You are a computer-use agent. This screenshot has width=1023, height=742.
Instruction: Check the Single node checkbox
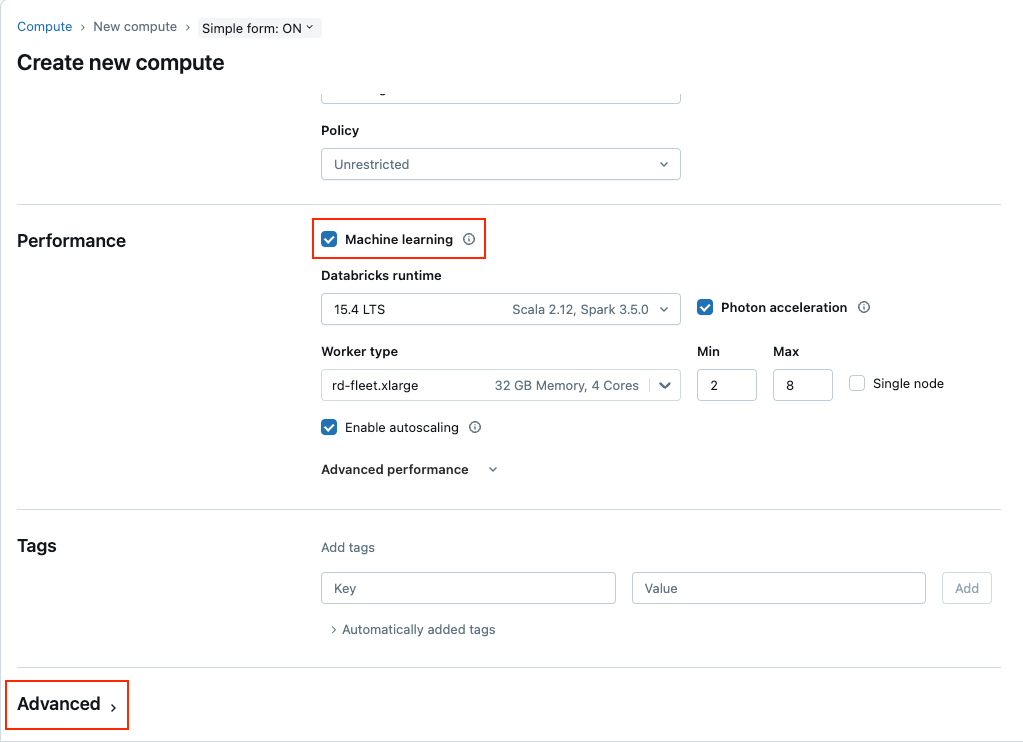click(x=857, y=384)
